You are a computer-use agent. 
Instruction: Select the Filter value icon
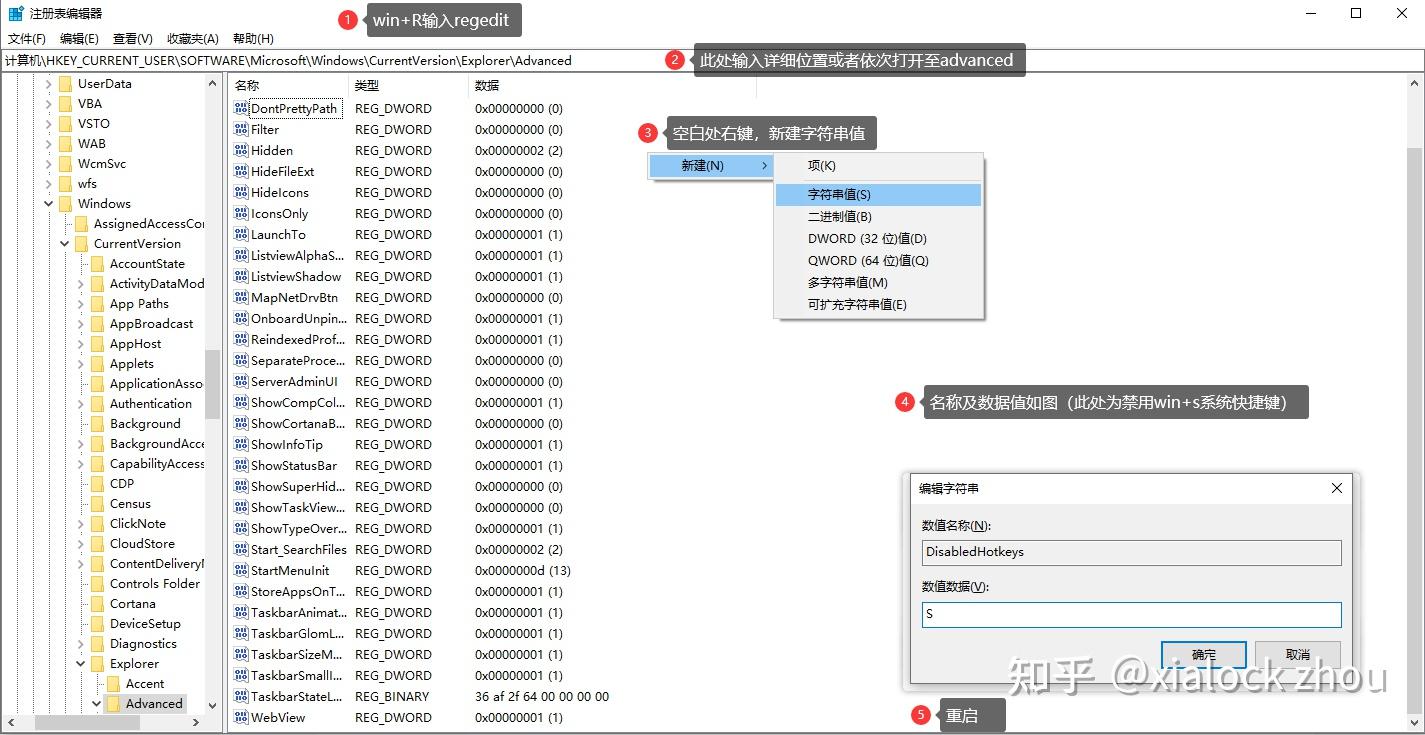(241, 129)
